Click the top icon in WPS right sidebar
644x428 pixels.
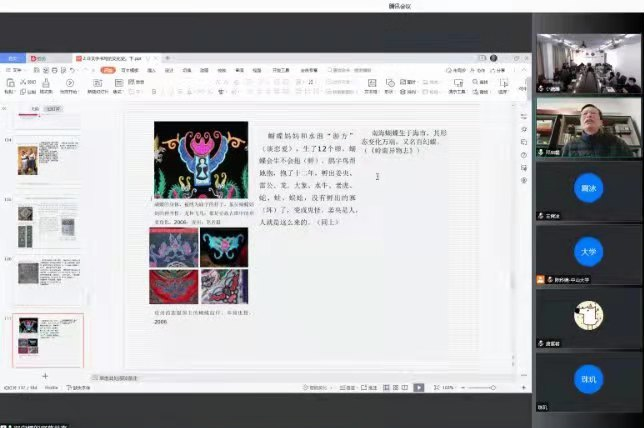[524, 117]
